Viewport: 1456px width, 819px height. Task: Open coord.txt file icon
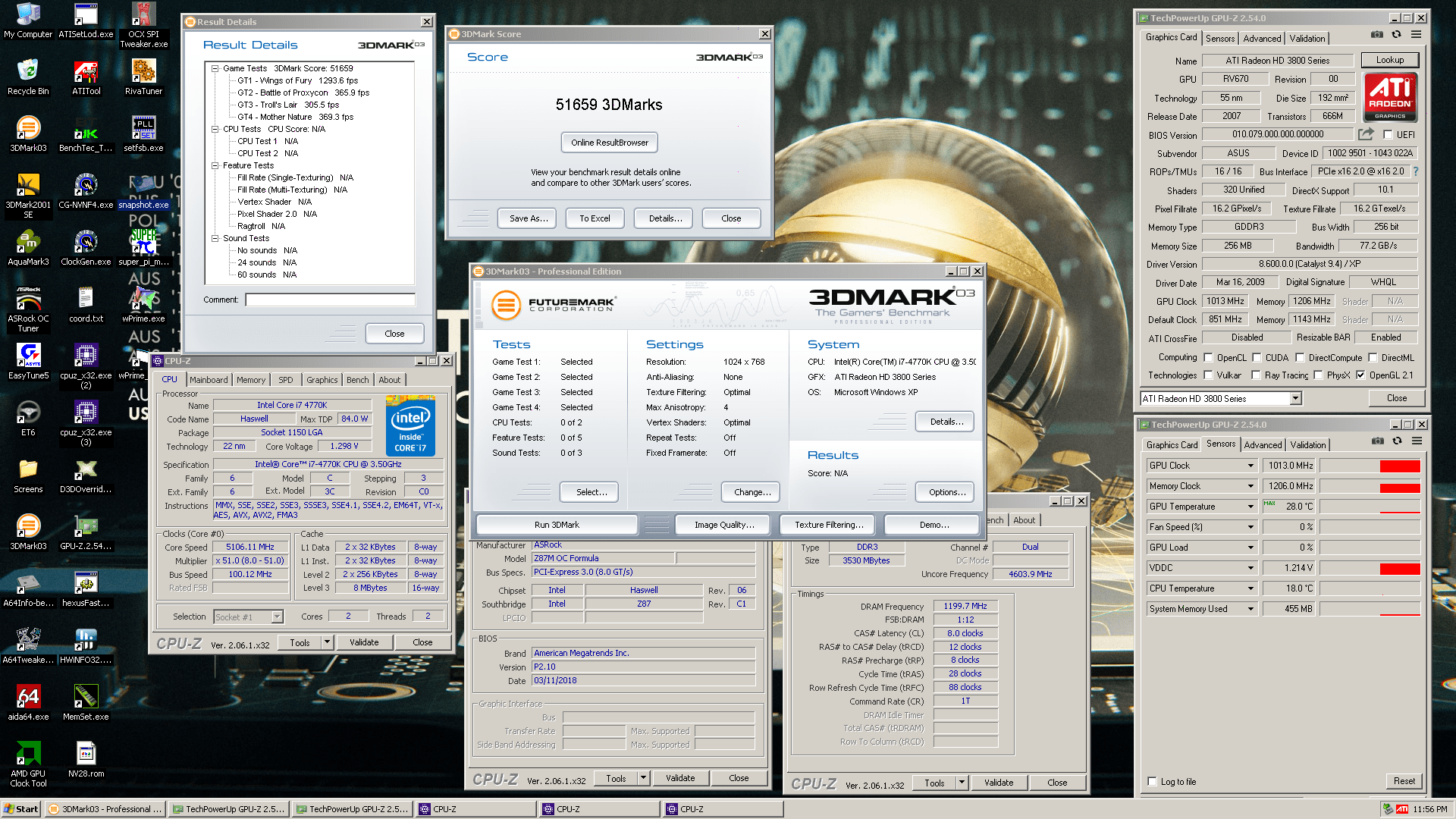pyautogui.click(x=86, y=304)
